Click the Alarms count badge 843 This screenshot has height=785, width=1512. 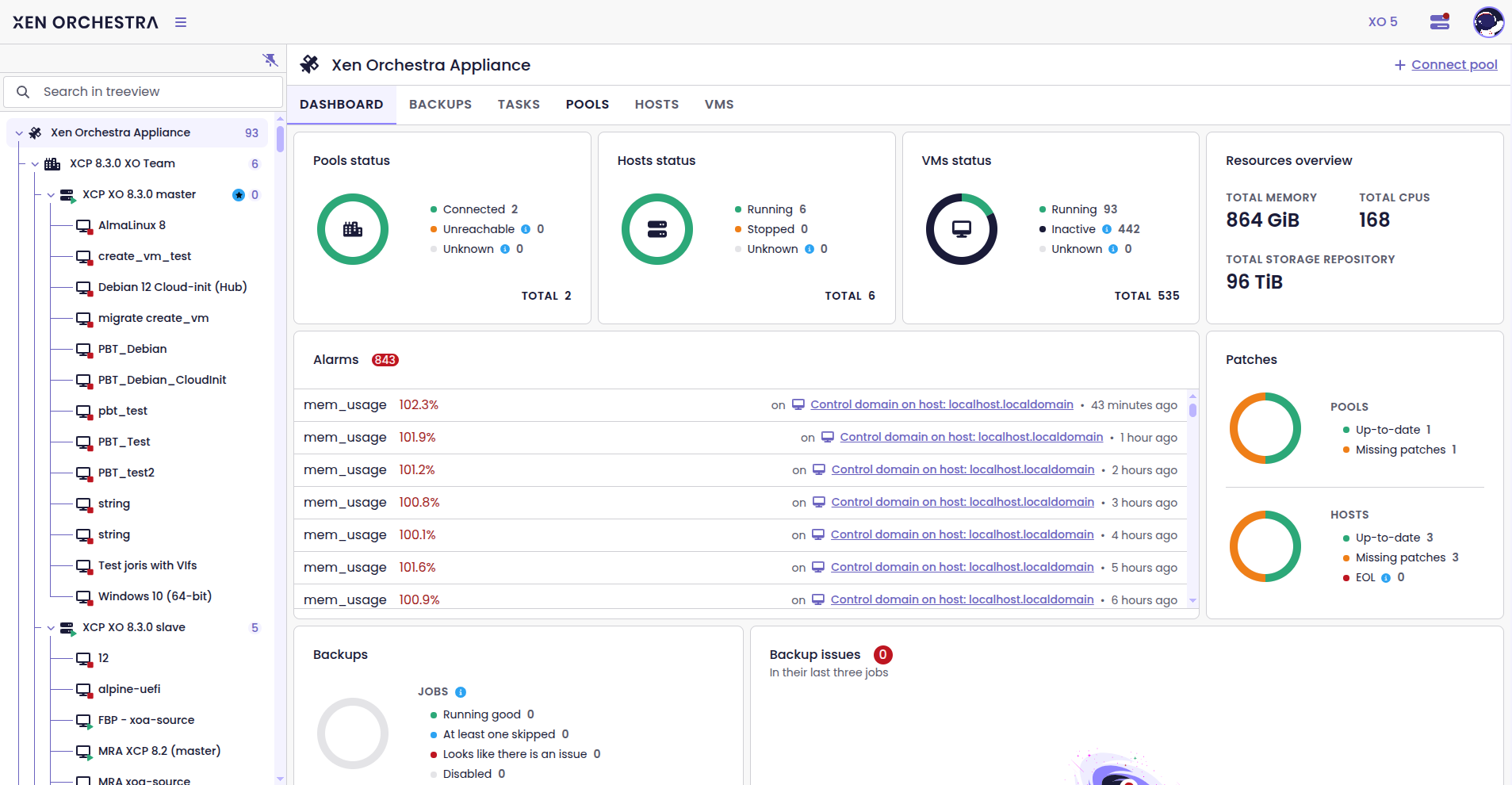(x=385, y=360)
